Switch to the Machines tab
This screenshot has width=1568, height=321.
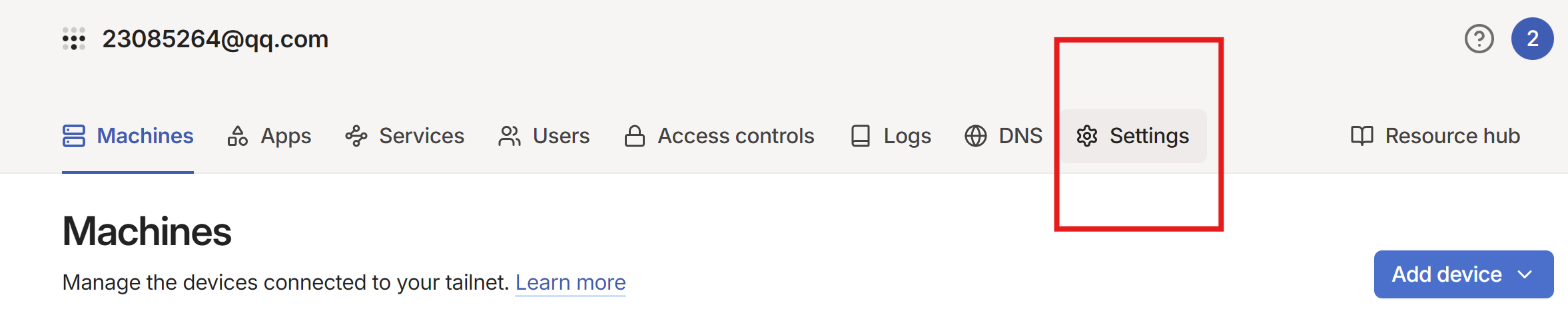click(145, 136)
